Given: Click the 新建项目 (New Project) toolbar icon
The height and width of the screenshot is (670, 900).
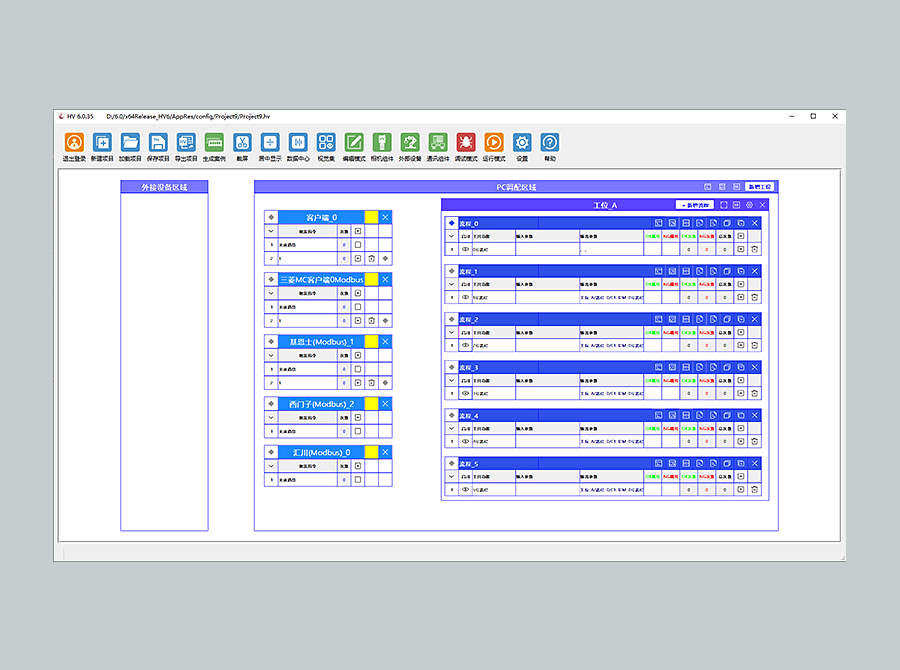Looking at the screenshot, I should click(x=102, y=143).
